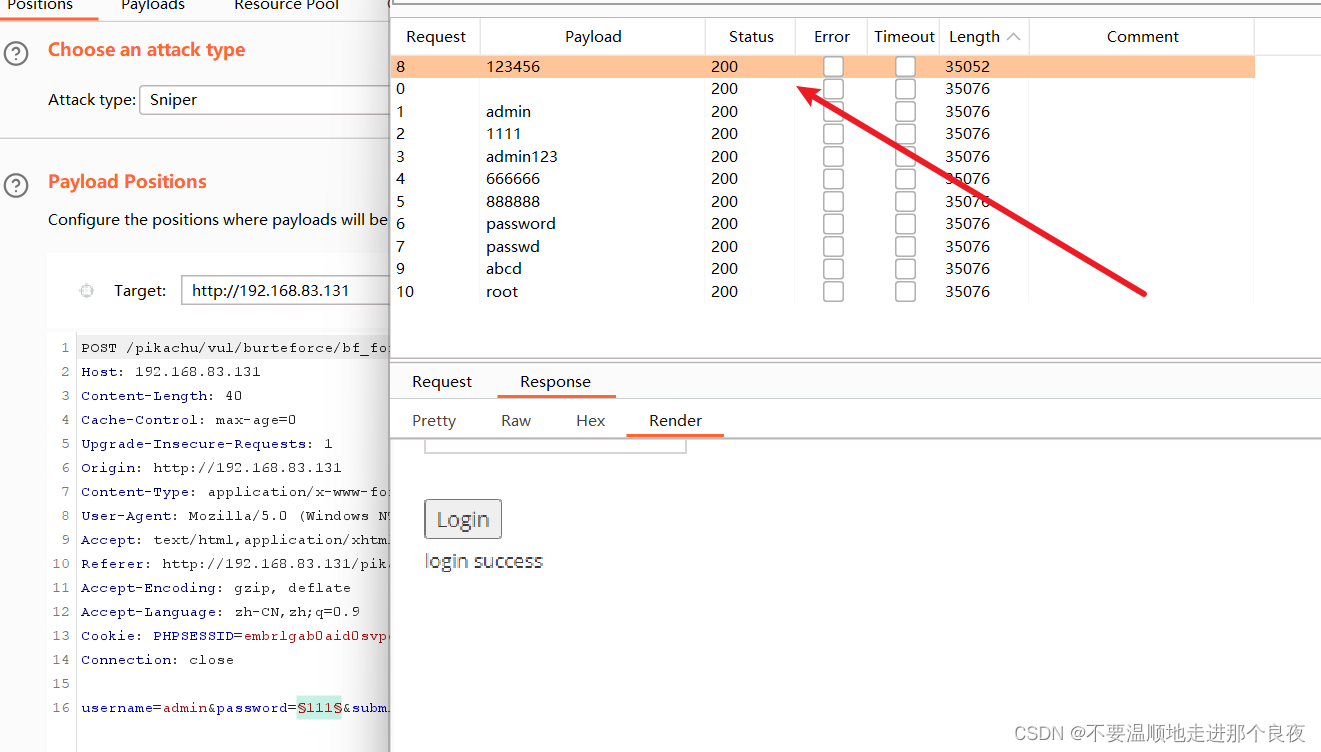Click the Target URL input field
This screenshot has width=1321, height=752.
[x=285, y=291]
